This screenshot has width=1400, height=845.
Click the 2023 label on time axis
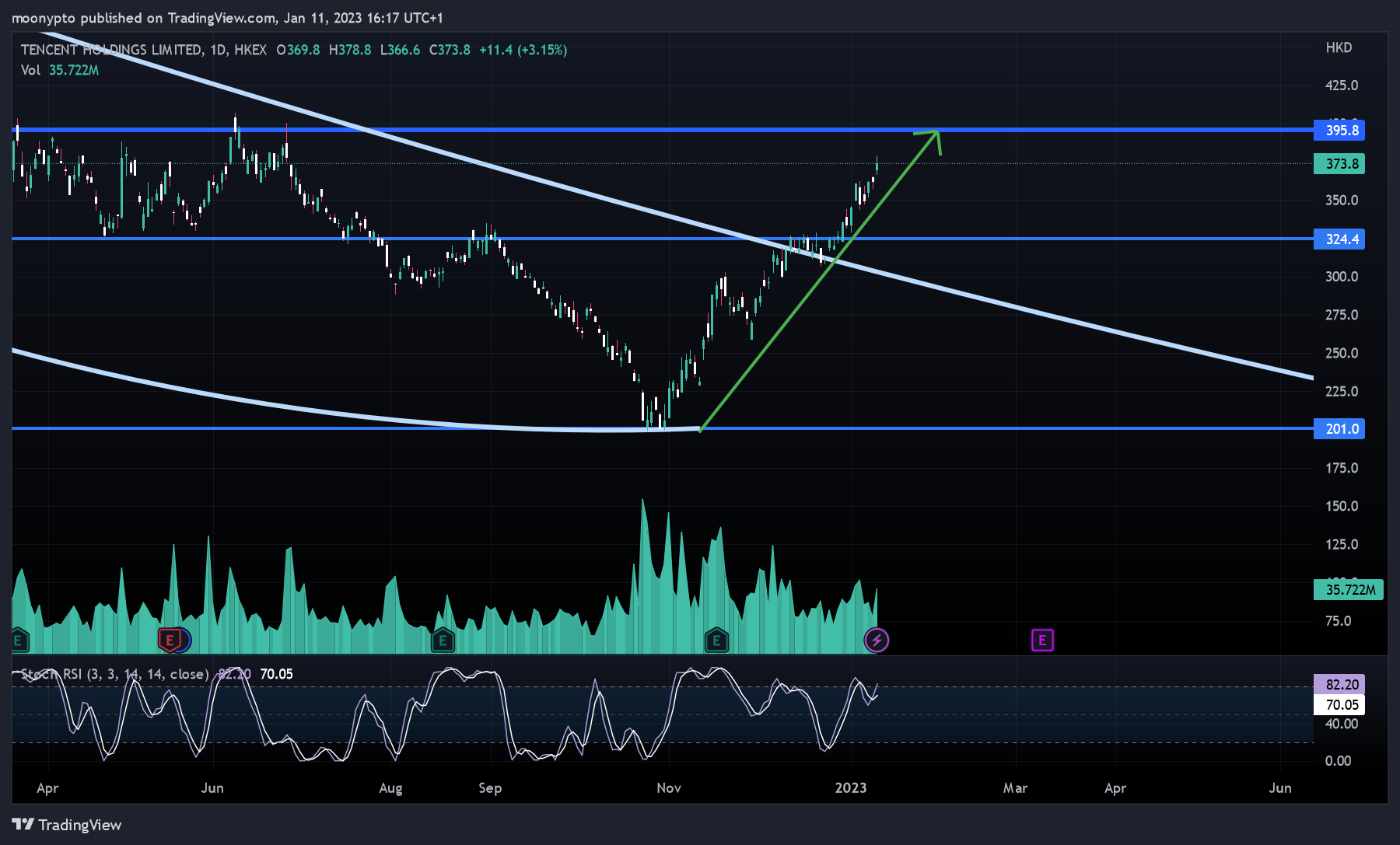(x=851, y=788)
